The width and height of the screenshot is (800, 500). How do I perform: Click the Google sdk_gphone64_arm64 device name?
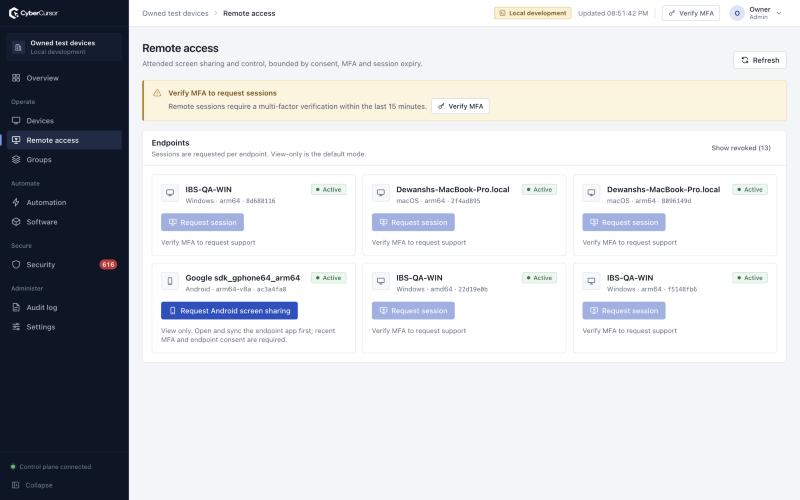coord(243,278)
